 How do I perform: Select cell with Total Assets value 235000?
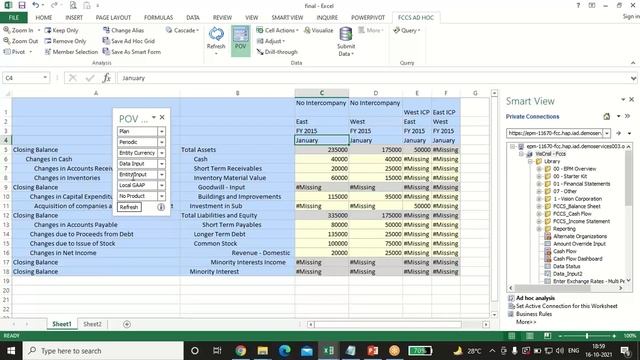click(322, 149)
